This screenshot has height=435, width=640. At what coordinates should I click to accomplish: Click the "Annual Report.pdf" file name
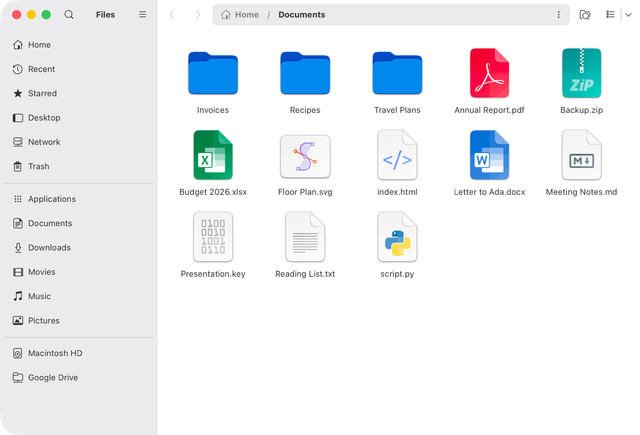pos(489,110)
